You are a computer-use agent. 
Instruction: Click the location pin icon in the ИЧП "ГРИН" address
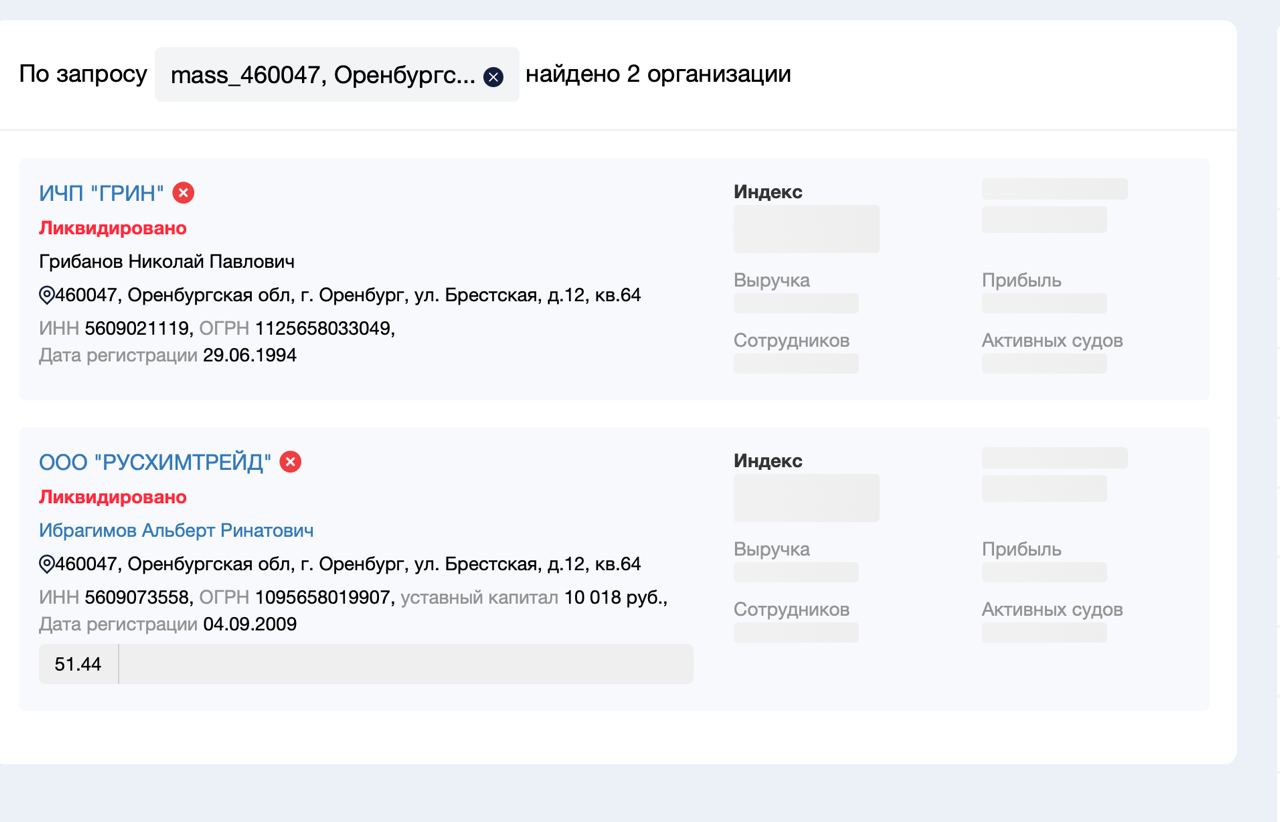click(46, 295)
